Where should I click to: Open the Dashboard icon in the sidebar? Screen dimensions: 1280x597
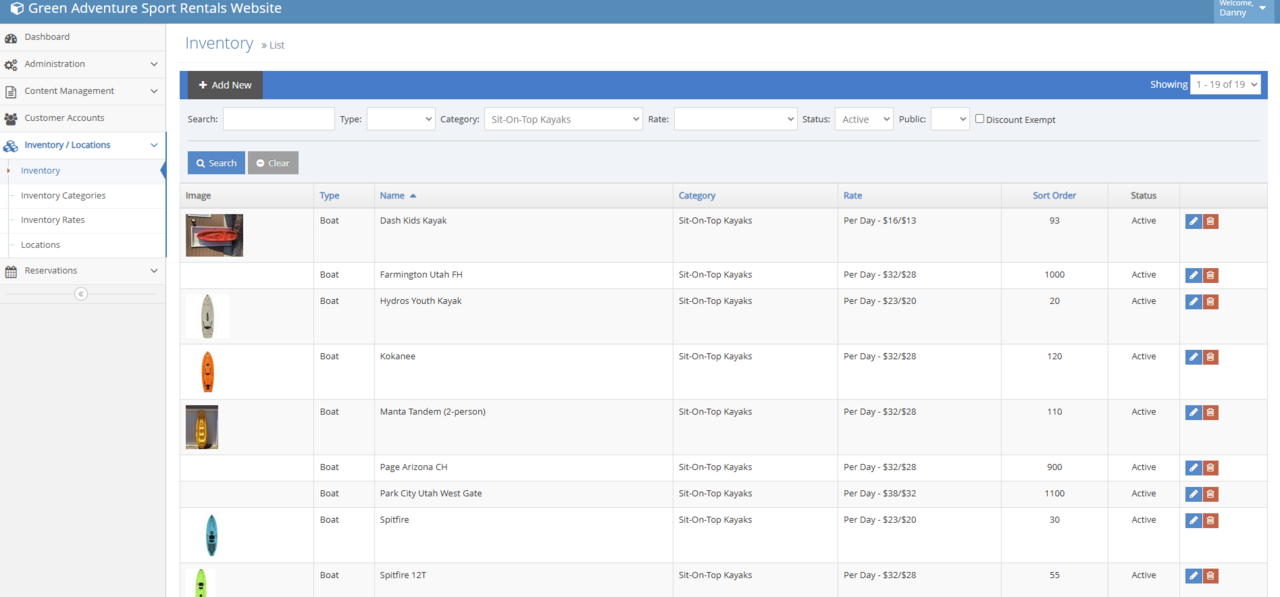(11, 38)
